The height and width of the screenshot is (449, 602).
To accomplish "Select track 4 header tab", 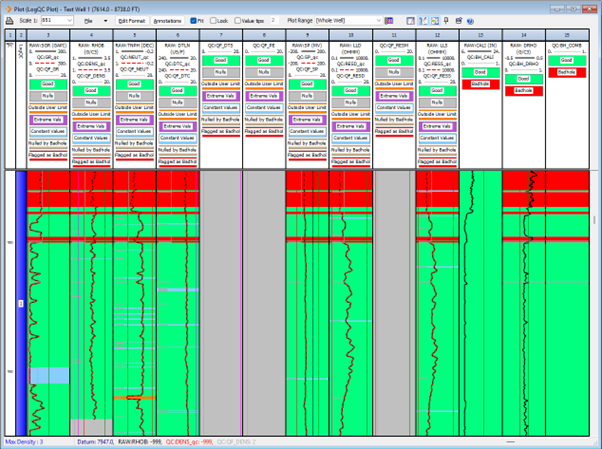I will pyautogui.click(x=91, y=35).
